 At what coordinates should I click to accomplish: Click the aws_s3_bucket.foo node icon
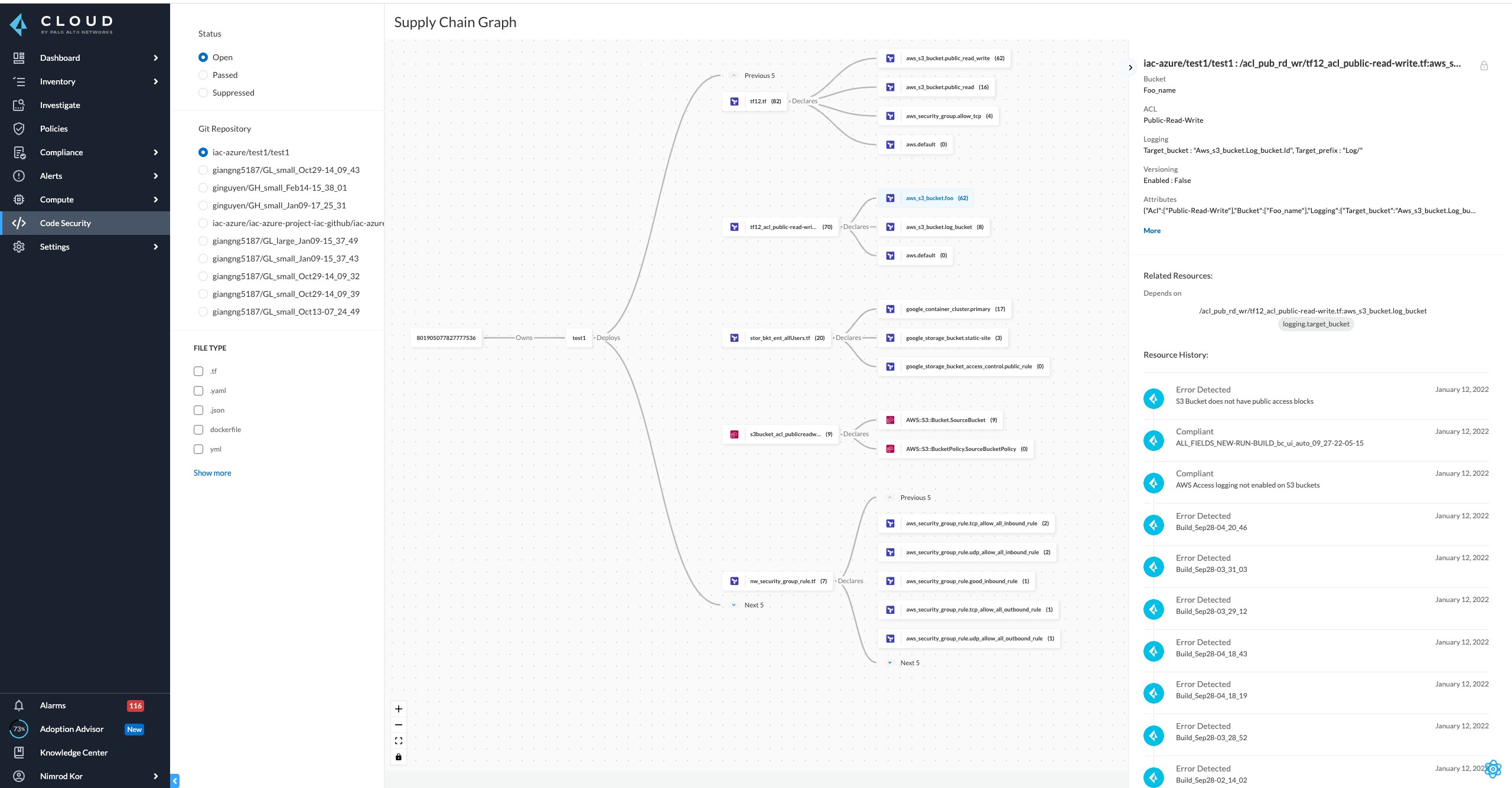(893, 197)
